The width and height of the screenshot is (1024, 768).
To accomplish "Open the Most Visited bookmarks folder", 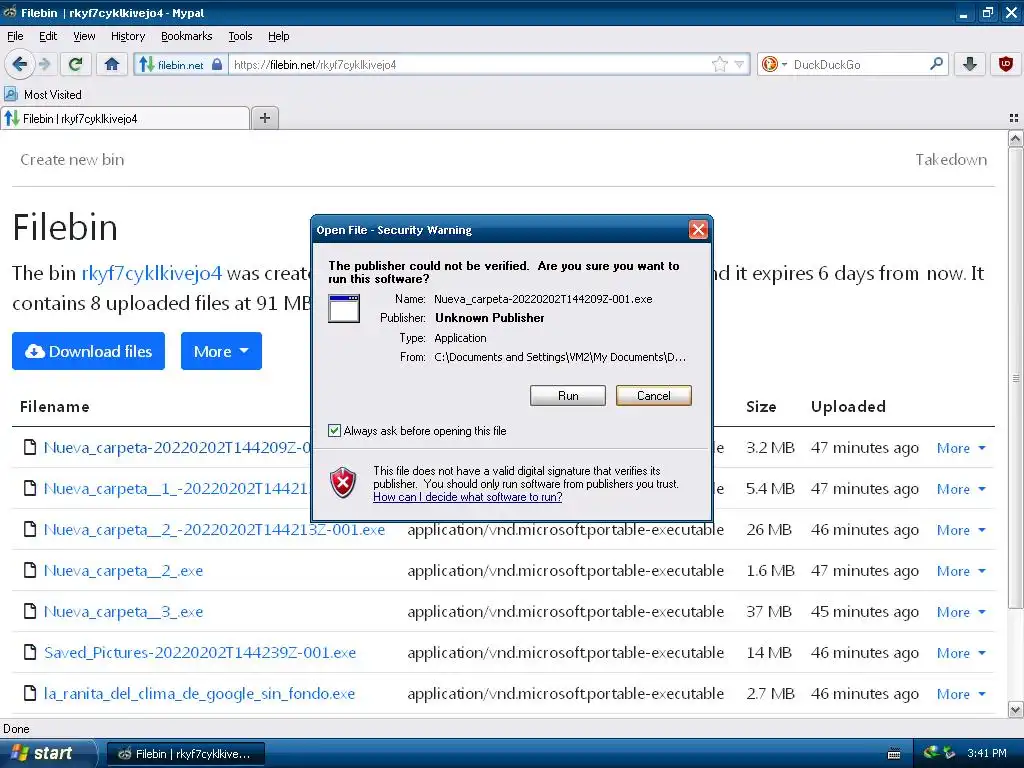I will pyautogui.click(x=43, y=95).
